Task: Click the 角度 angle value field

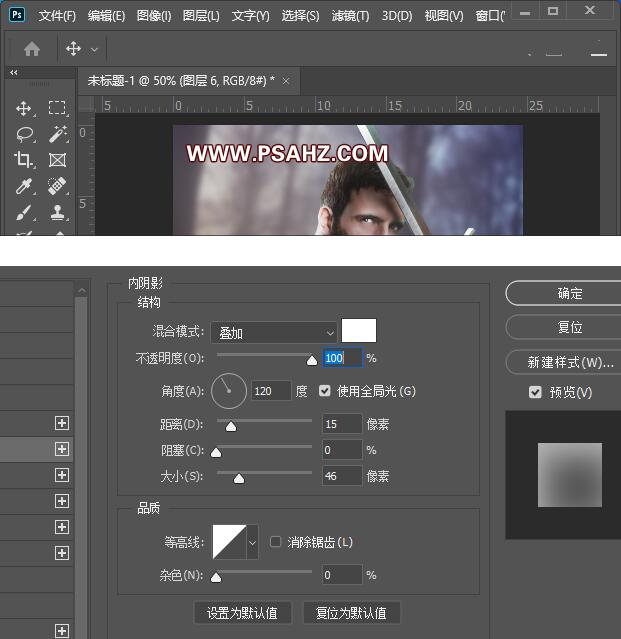Action: click(271, 391)
